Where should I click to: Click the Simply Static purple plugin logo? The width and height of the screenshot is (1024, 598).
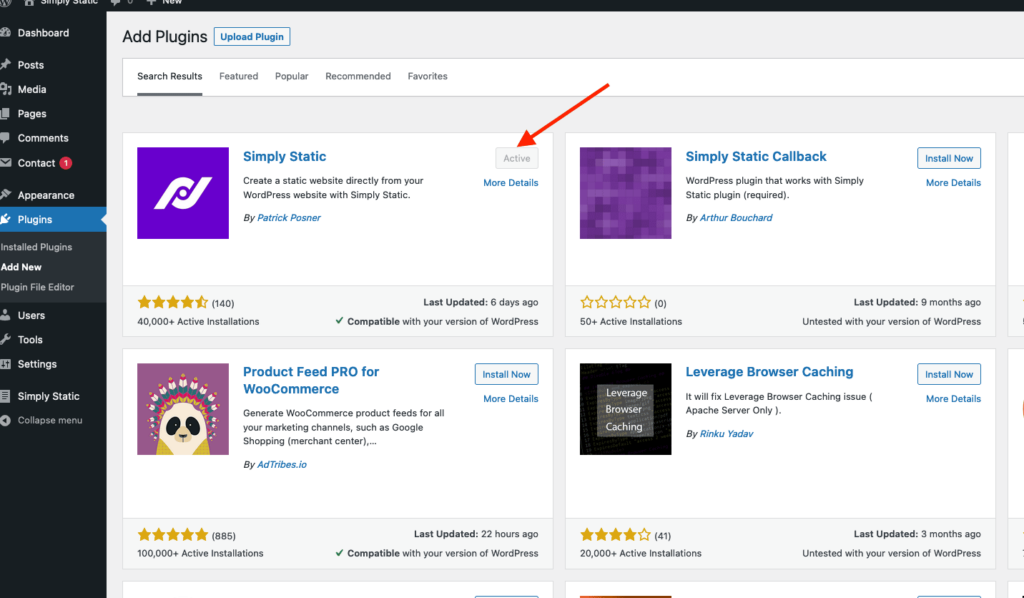click(183, 193)
